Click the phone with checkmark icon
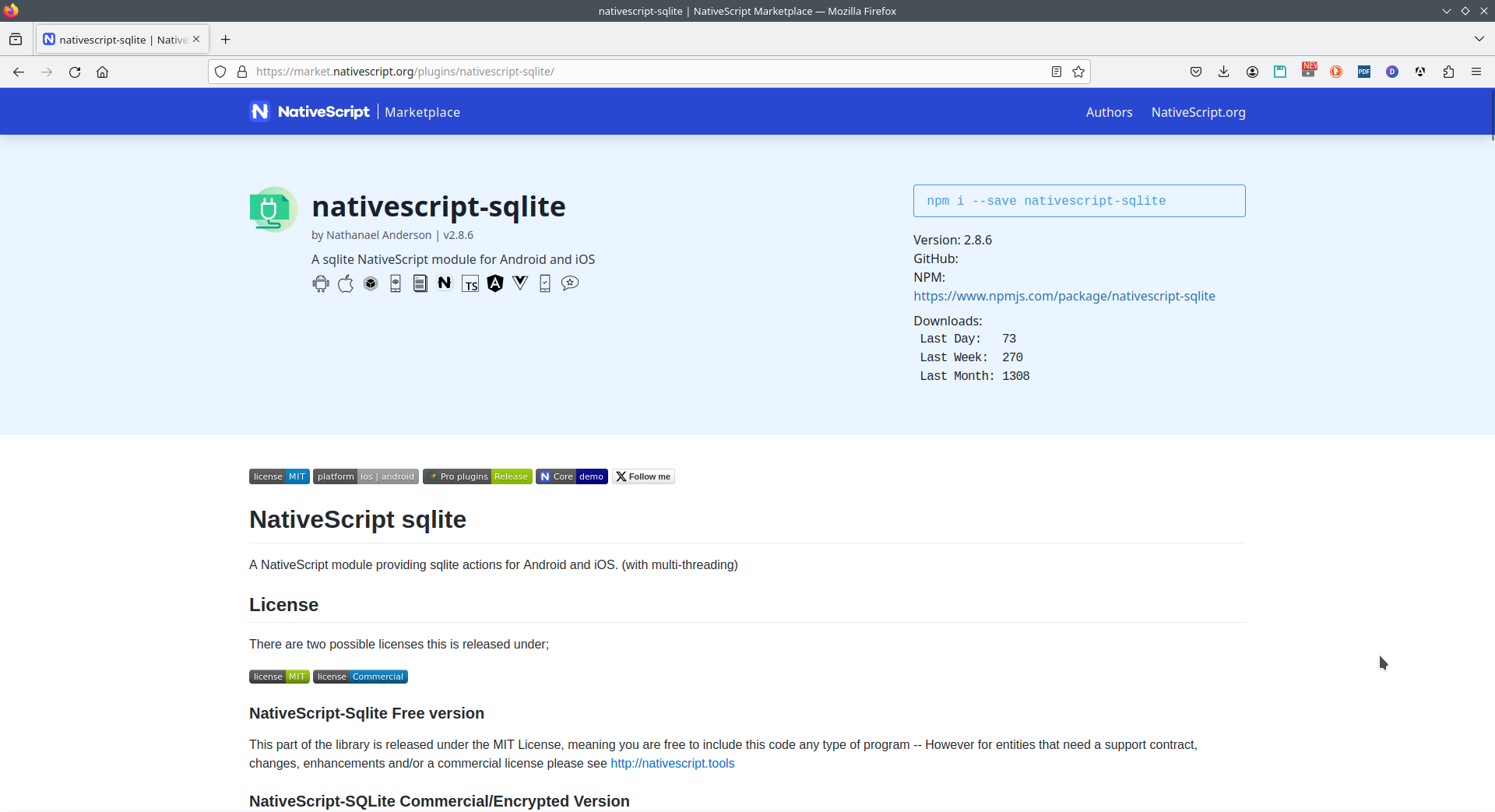This screenshot has width=1495, height=812. coord(545,283)
